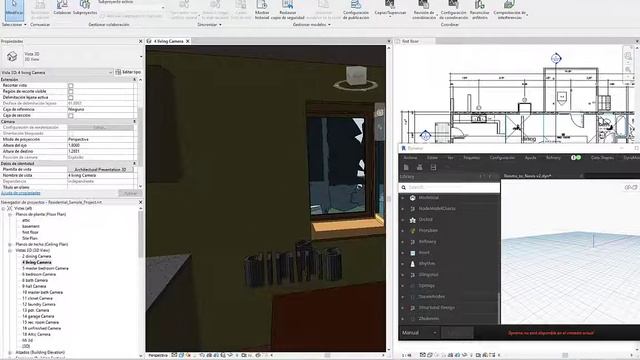This screenshot has height=360, width=640.
Task: Open the Seleccionar panel dropdown
Action: tap(14, 24)
